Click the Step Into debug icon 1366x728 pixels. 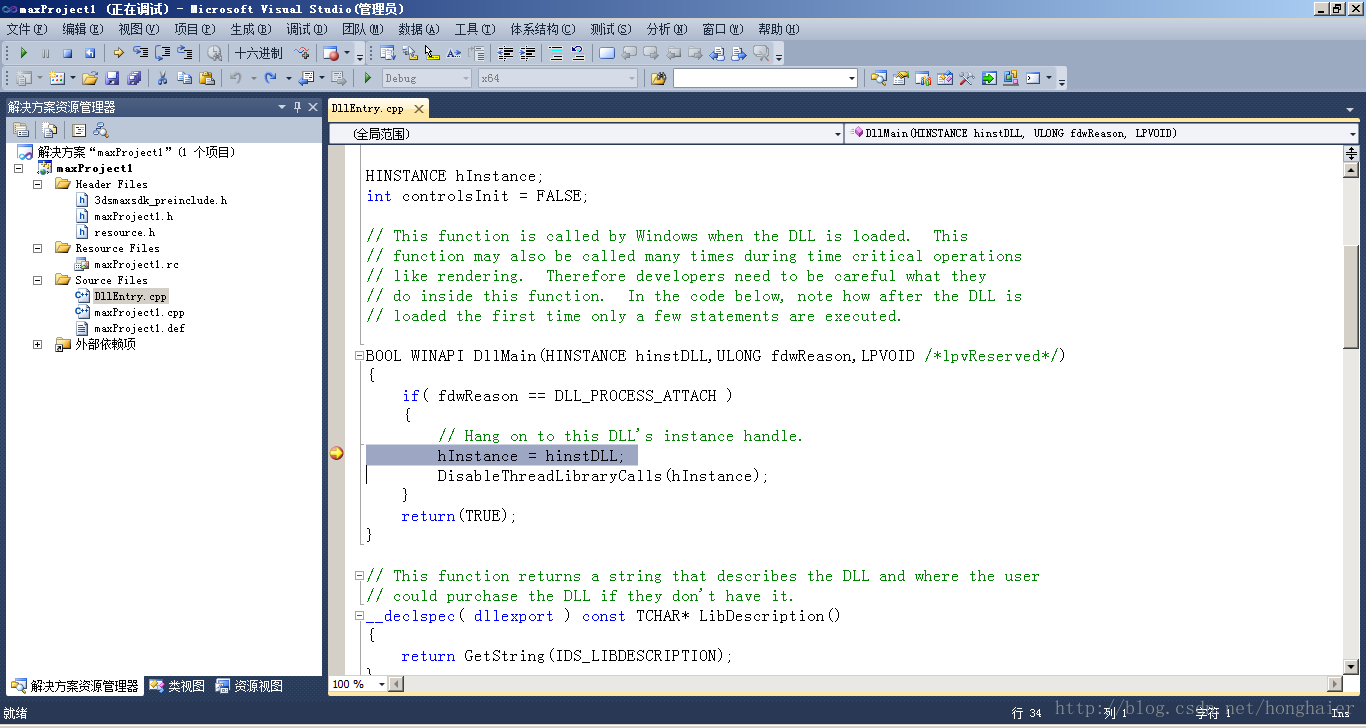pyautogui.click(x=140, y=53)
